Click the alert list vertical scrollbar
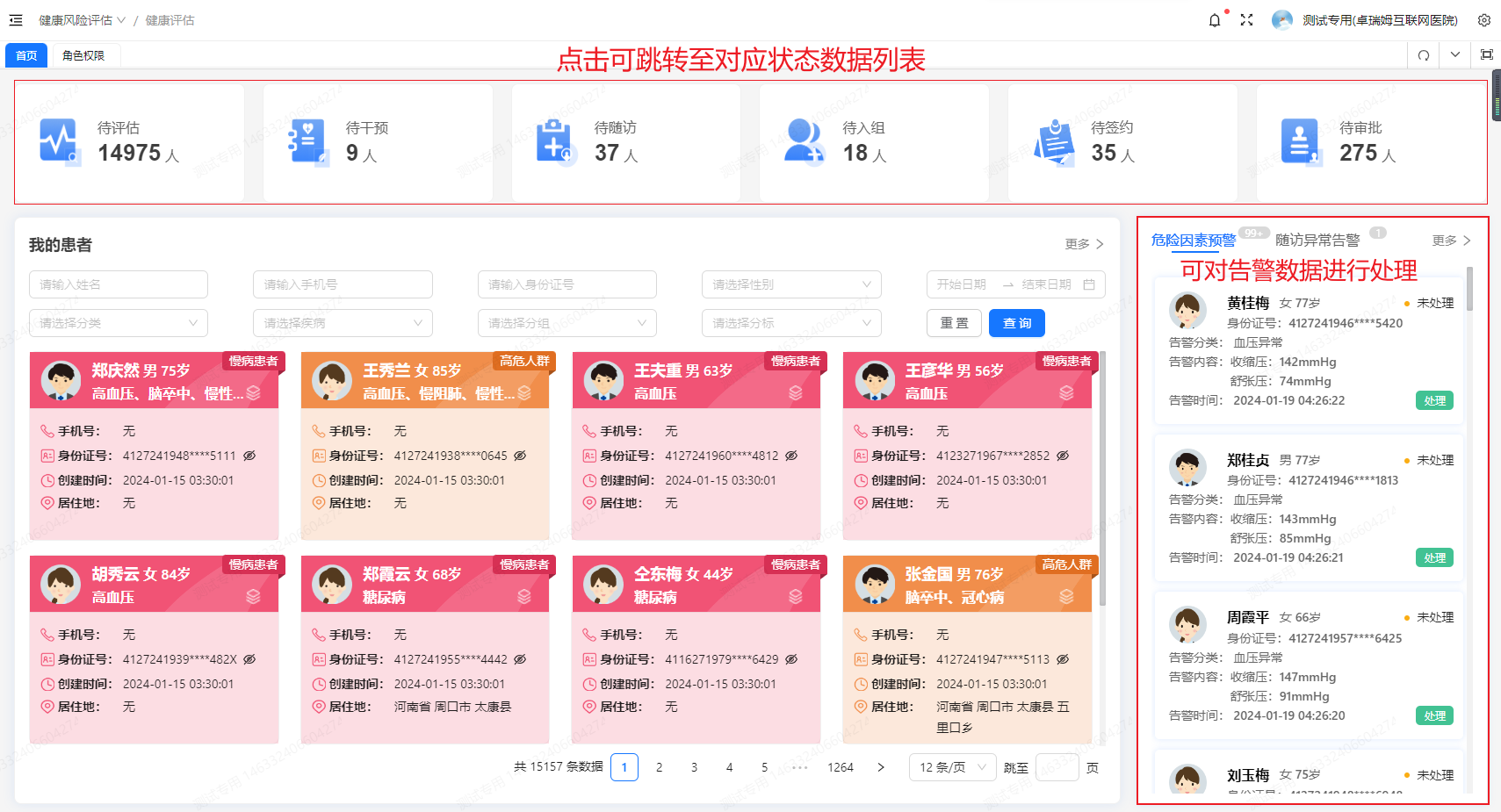The height and width of the screenshot is (812, 1501). coord(1469,289)
